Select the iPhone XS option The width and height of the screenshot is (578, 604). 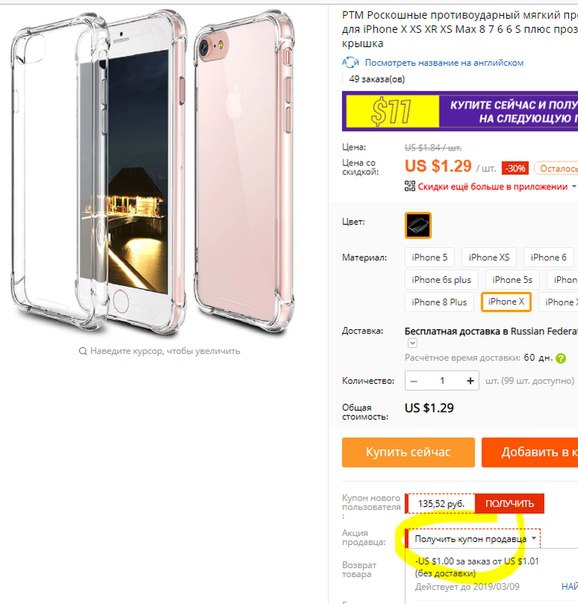(x=489, y=257)
